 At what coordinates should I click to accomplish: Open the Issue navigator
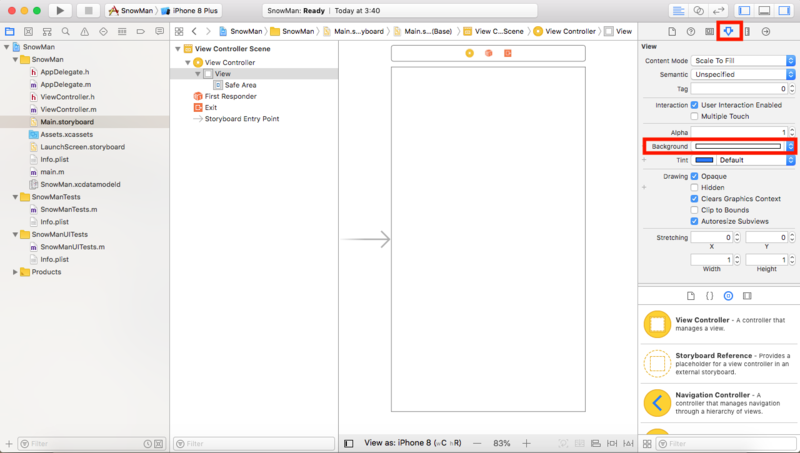[x=85, y=32]
